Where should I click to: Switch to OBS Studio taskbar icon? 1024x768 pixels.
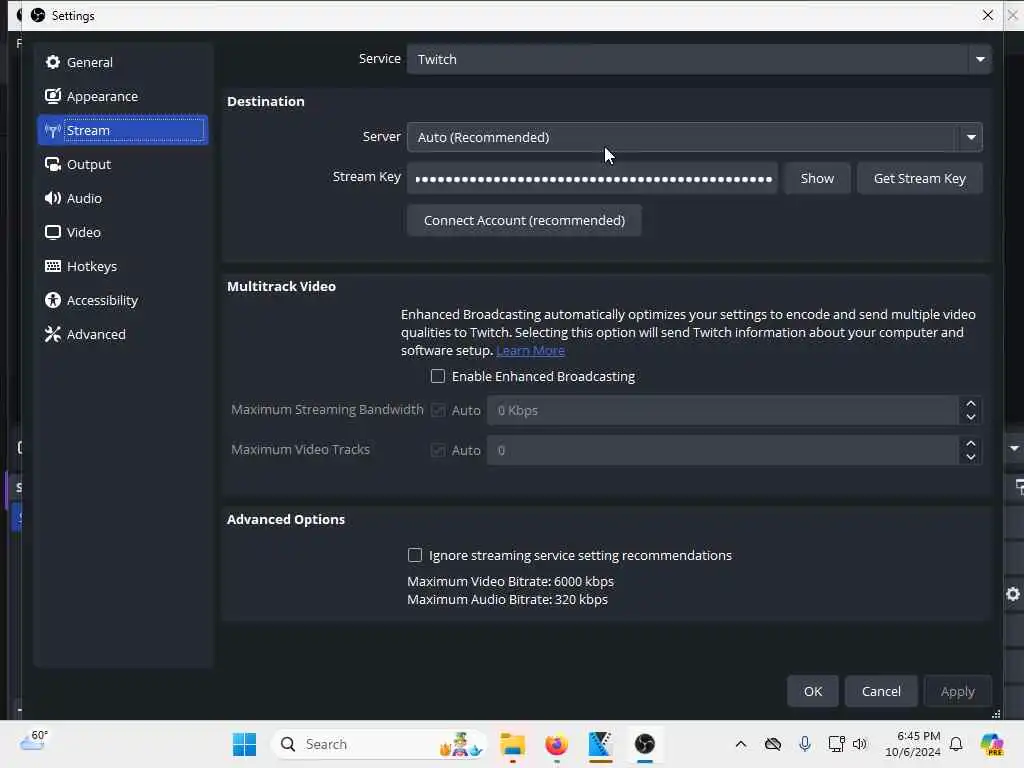point(645,744)
